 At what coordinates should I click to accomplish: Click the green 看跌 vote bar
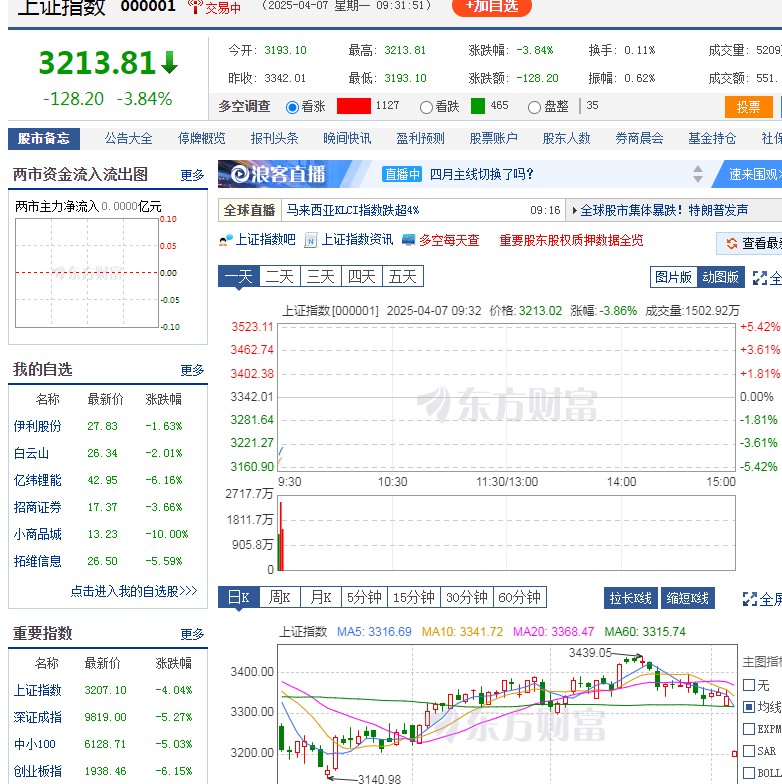point(478,106)
